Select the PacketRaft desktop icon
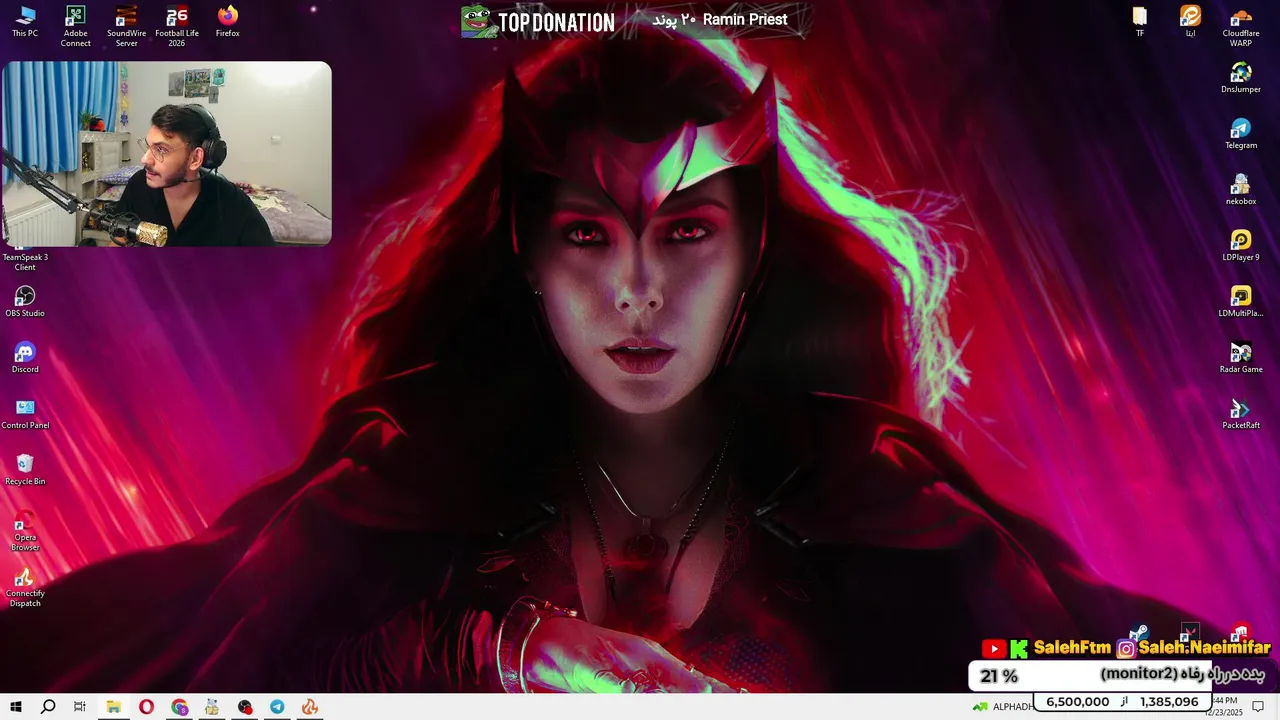This screenshot has width=1280, height=720. 1241,414
